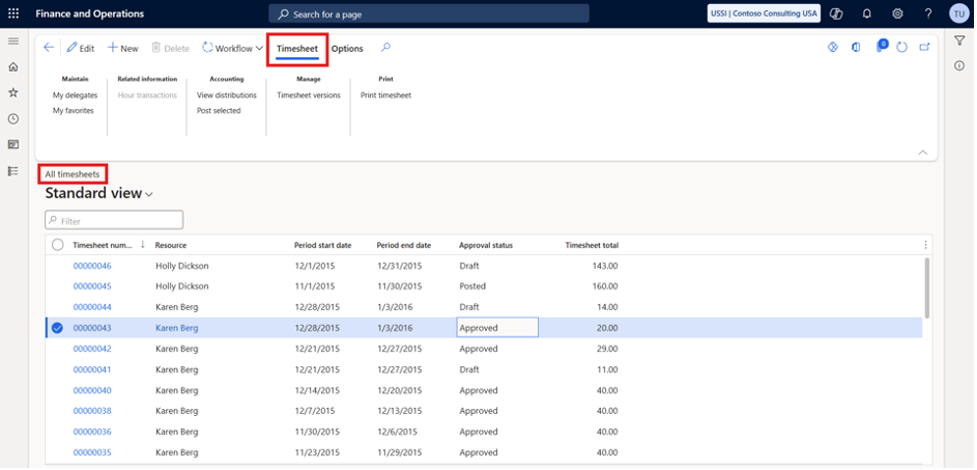Open timesheet 00000042 link
Image resolution: width=977 pixels, height=470 pixels.
92,349
